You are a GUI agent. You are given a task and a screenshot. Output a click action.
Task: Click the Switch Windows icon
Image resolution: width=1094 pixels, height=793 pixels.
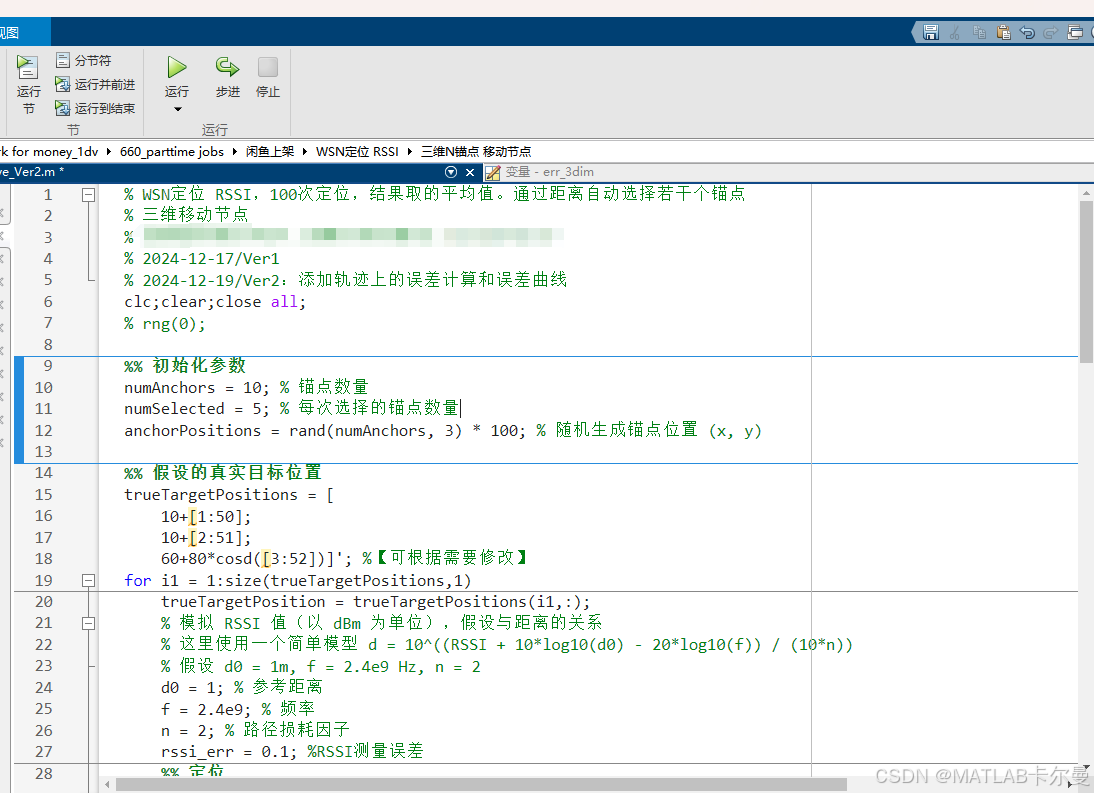(x=1075, y=32)
